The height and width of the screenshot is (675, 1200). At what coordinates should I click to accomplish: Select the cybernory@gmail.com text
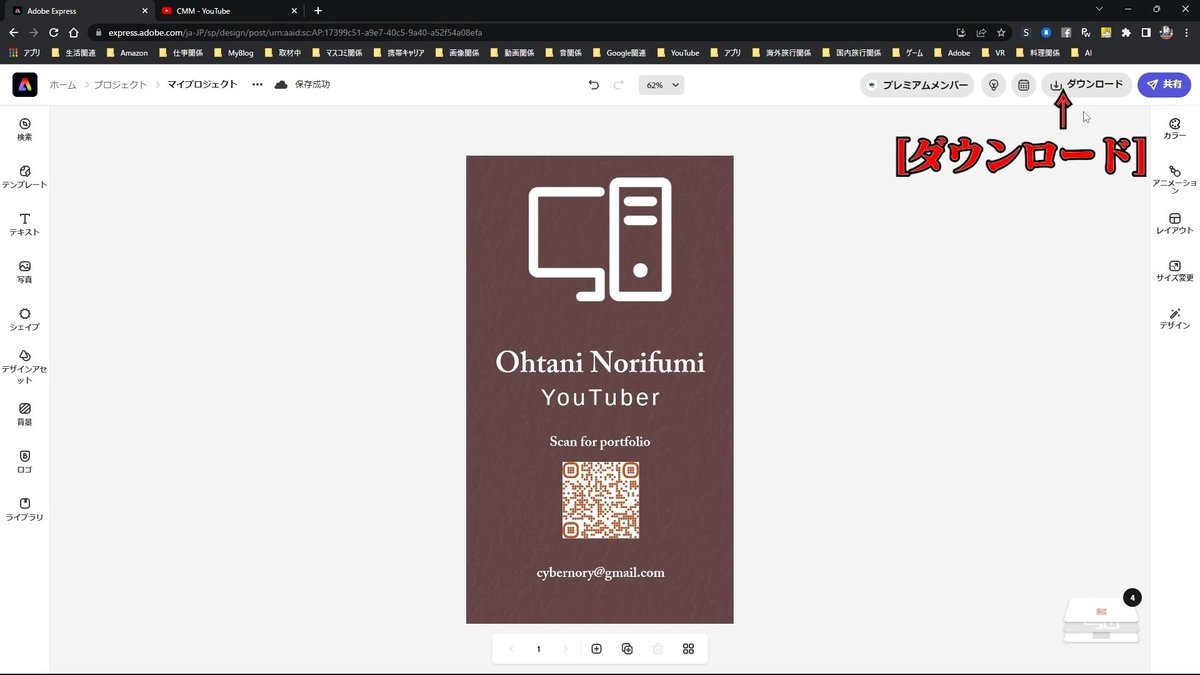(x=600, y=573)
